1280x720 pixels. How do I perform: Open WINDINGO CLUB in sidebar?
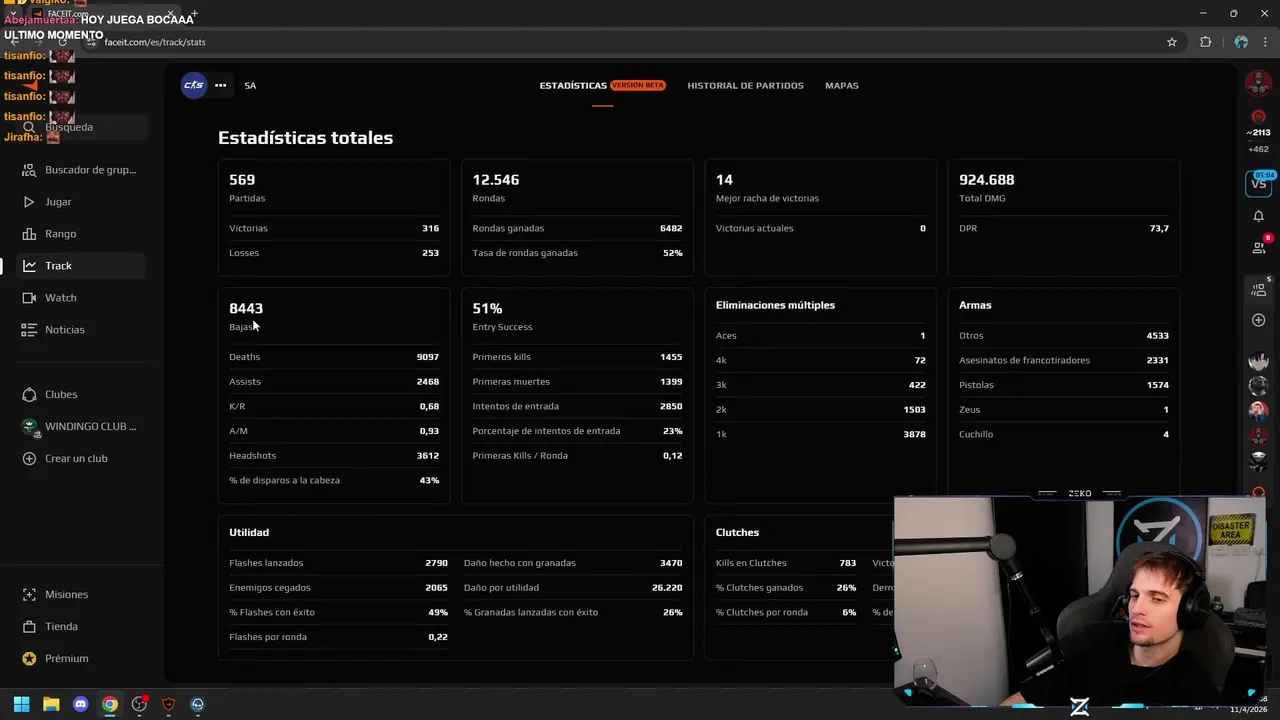click(x=82, y=427)
